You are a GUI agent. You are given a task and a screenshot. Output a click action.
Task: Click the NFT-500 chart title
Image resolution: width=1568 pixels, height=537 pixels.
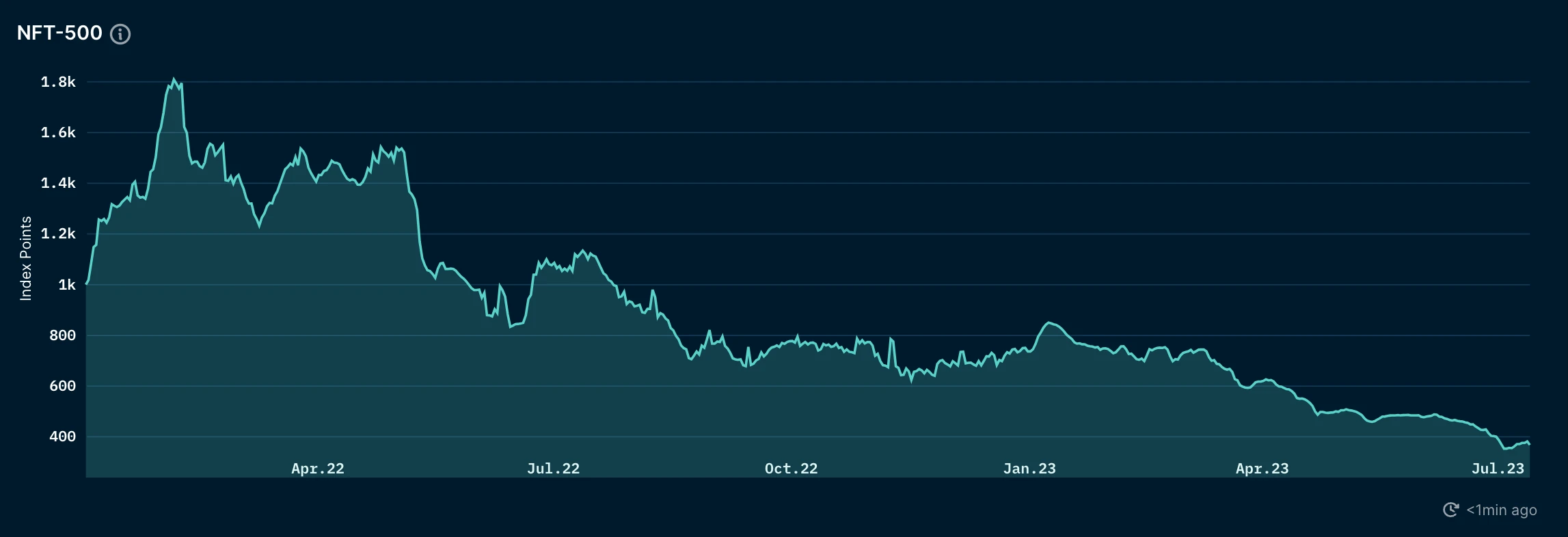point(59,33)
